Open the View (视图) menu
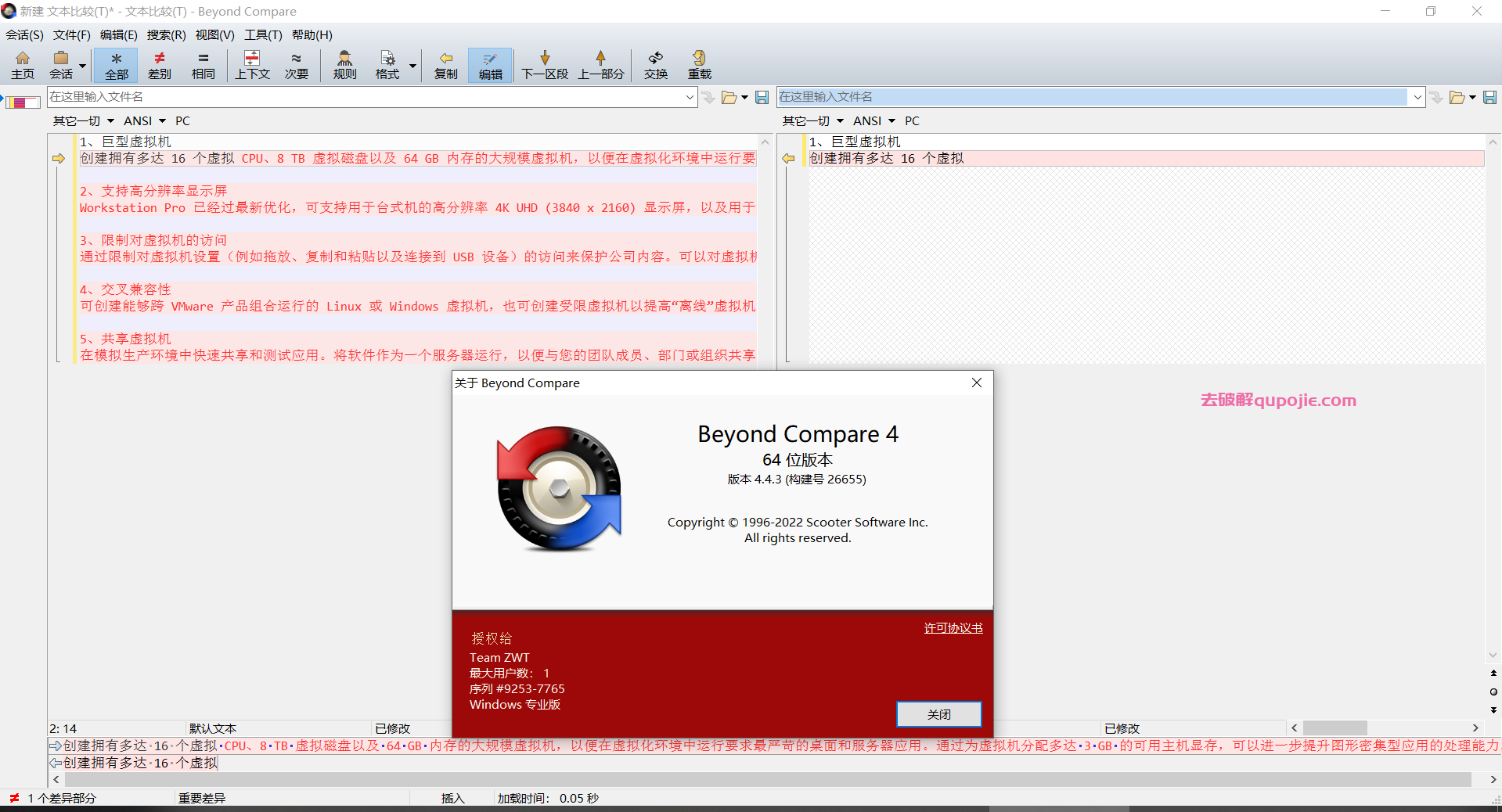 pyautogui.click(x=215, y=34)
